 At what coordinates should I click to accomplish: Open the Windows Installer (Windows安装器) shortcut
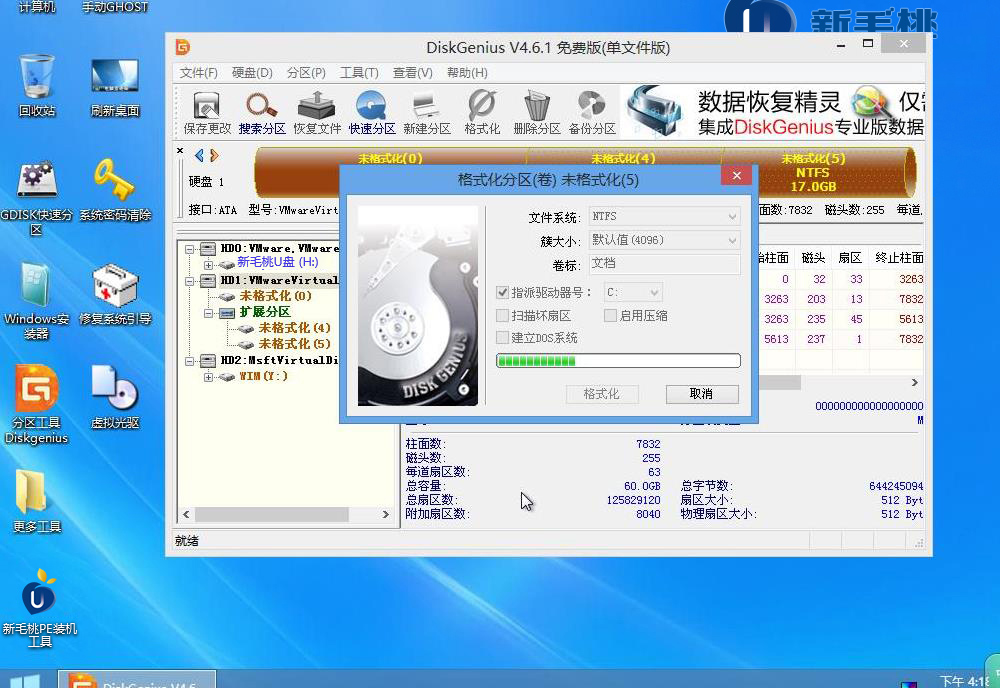tap(36, 301)
